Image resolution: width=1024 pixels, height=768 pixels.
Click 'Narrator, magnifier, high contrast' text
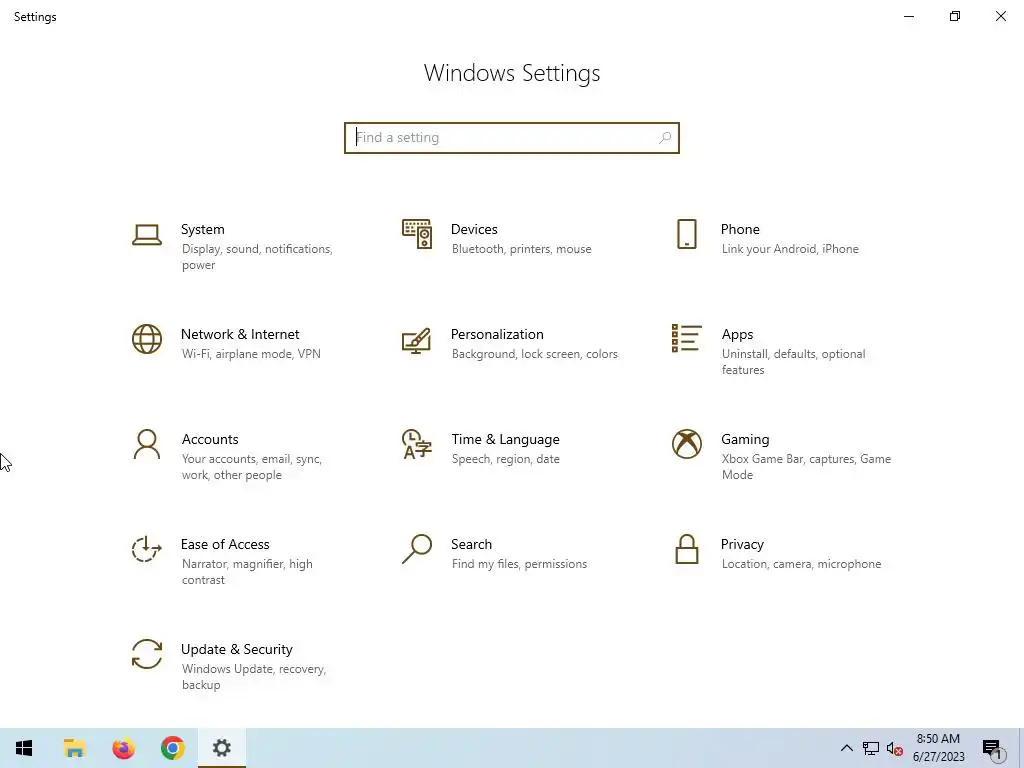(x=247, y=572)
